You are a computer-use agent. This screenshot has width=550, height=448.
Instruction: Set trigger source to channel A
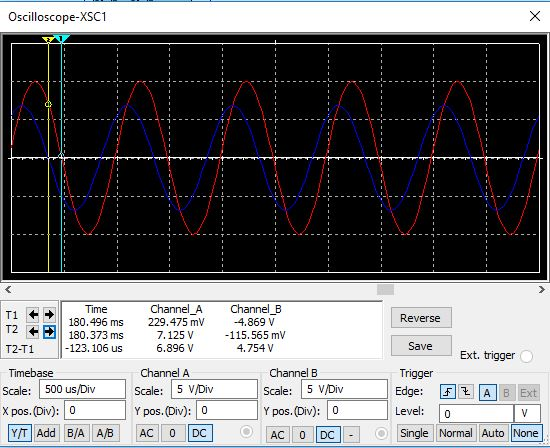[488, 393]
